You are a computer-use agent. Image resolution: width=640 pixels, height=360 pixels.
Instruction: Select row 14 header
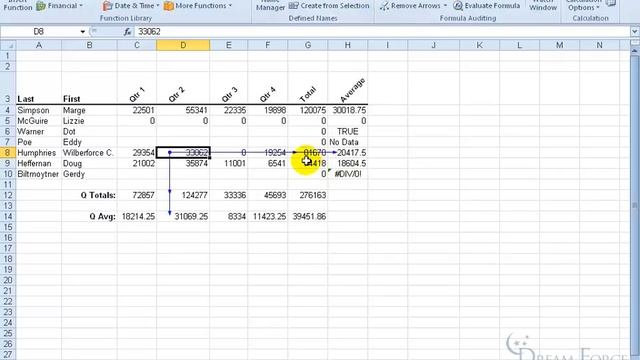(x=8, y=216)
